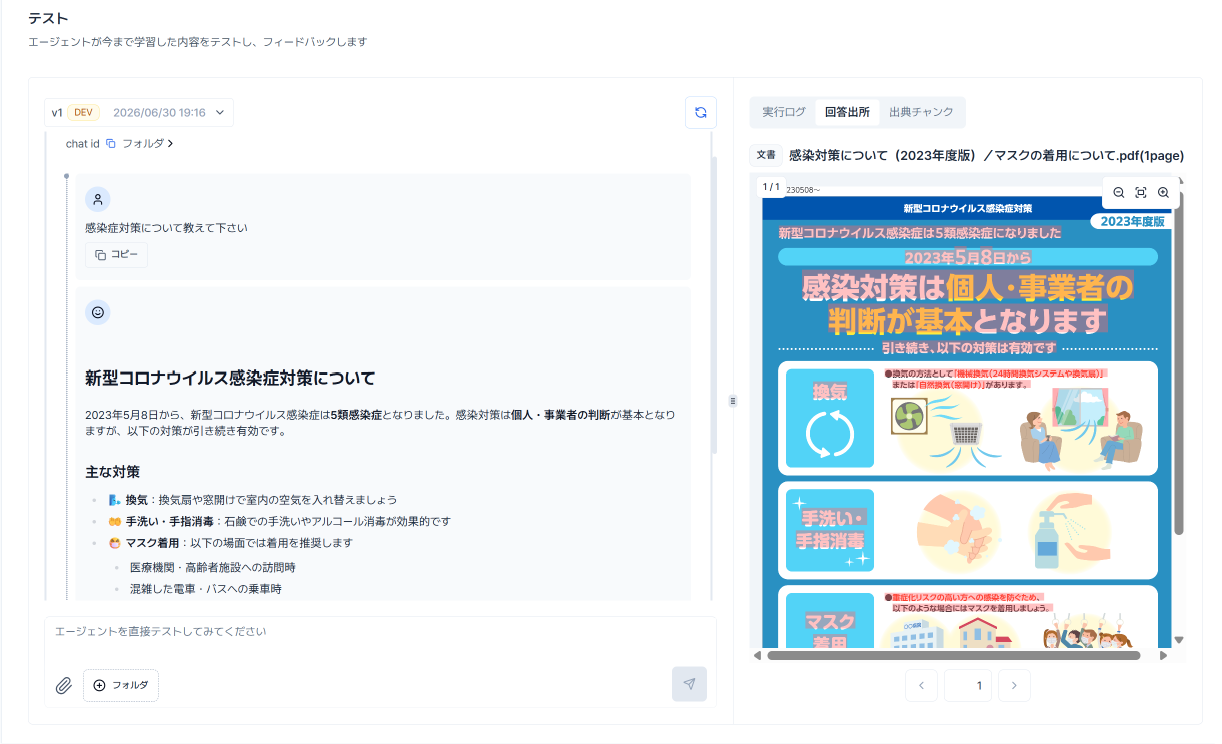Click the user avatar icon in message
The image size is (1222, 744).
pos(98,199)
